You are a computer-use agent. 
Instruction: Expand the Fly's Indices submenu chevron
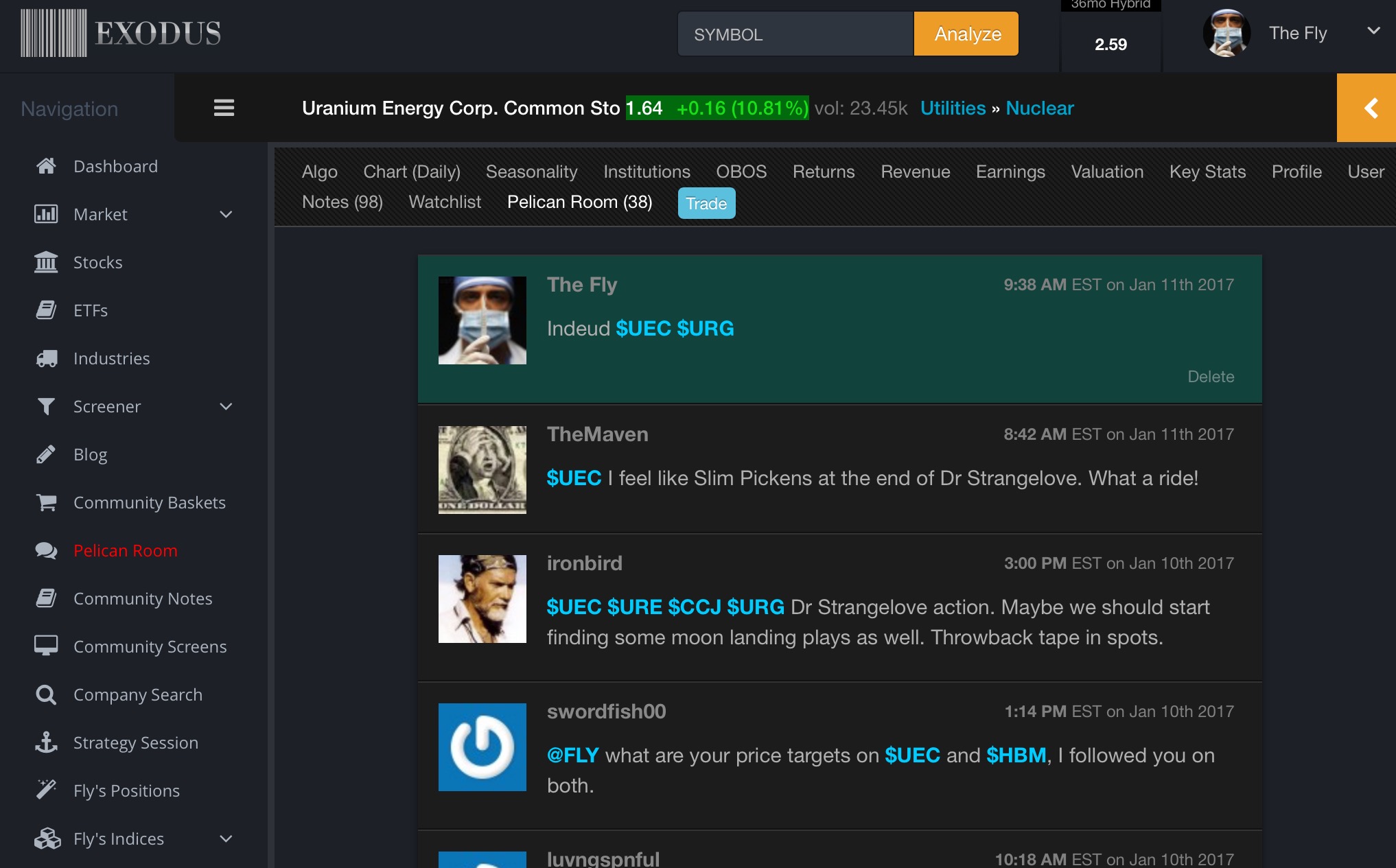point(226,838)
